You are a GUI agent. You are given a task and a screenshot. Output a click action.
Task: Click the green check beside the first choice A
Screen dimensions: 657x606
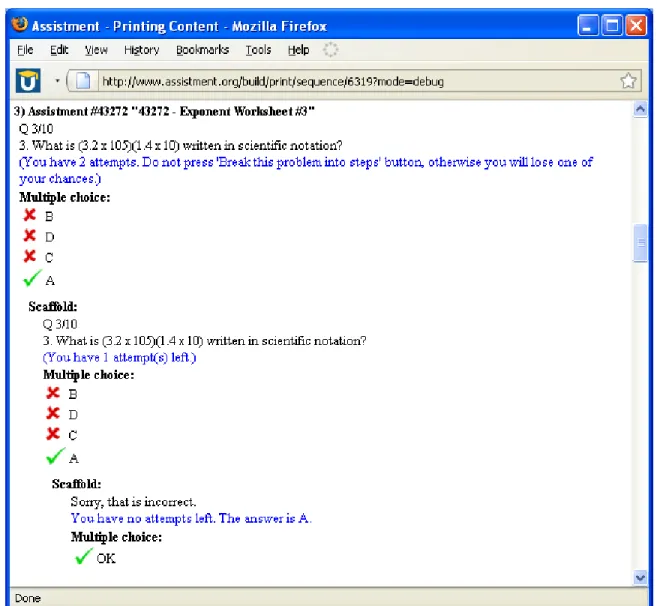click(32, 278)
